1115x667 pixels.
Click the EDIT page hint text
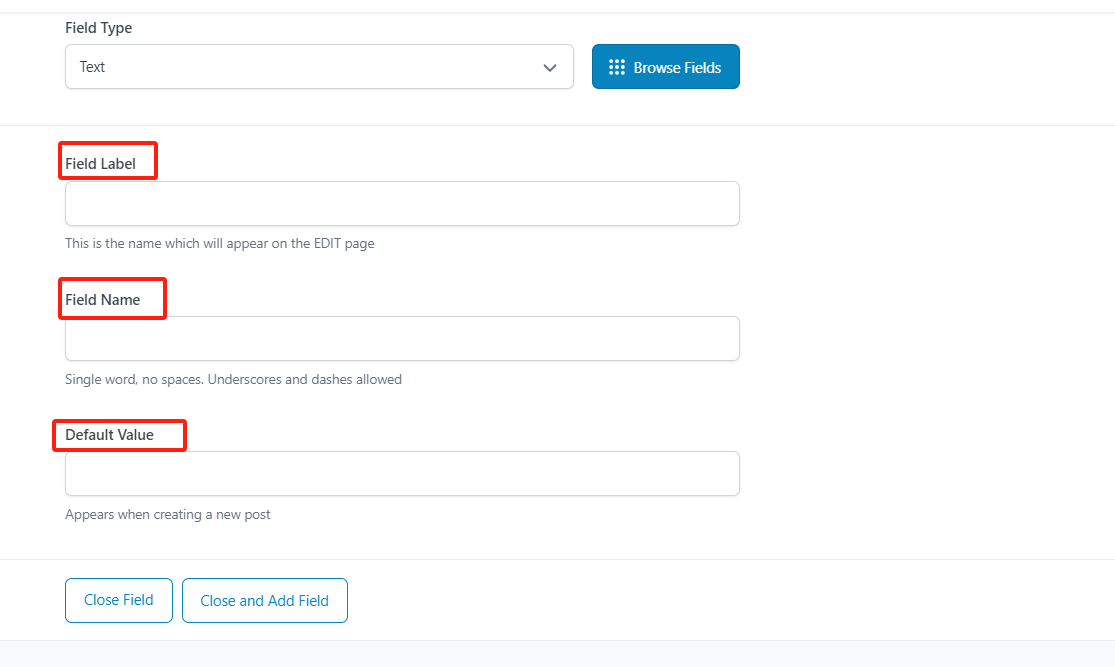tap(219, 243)
